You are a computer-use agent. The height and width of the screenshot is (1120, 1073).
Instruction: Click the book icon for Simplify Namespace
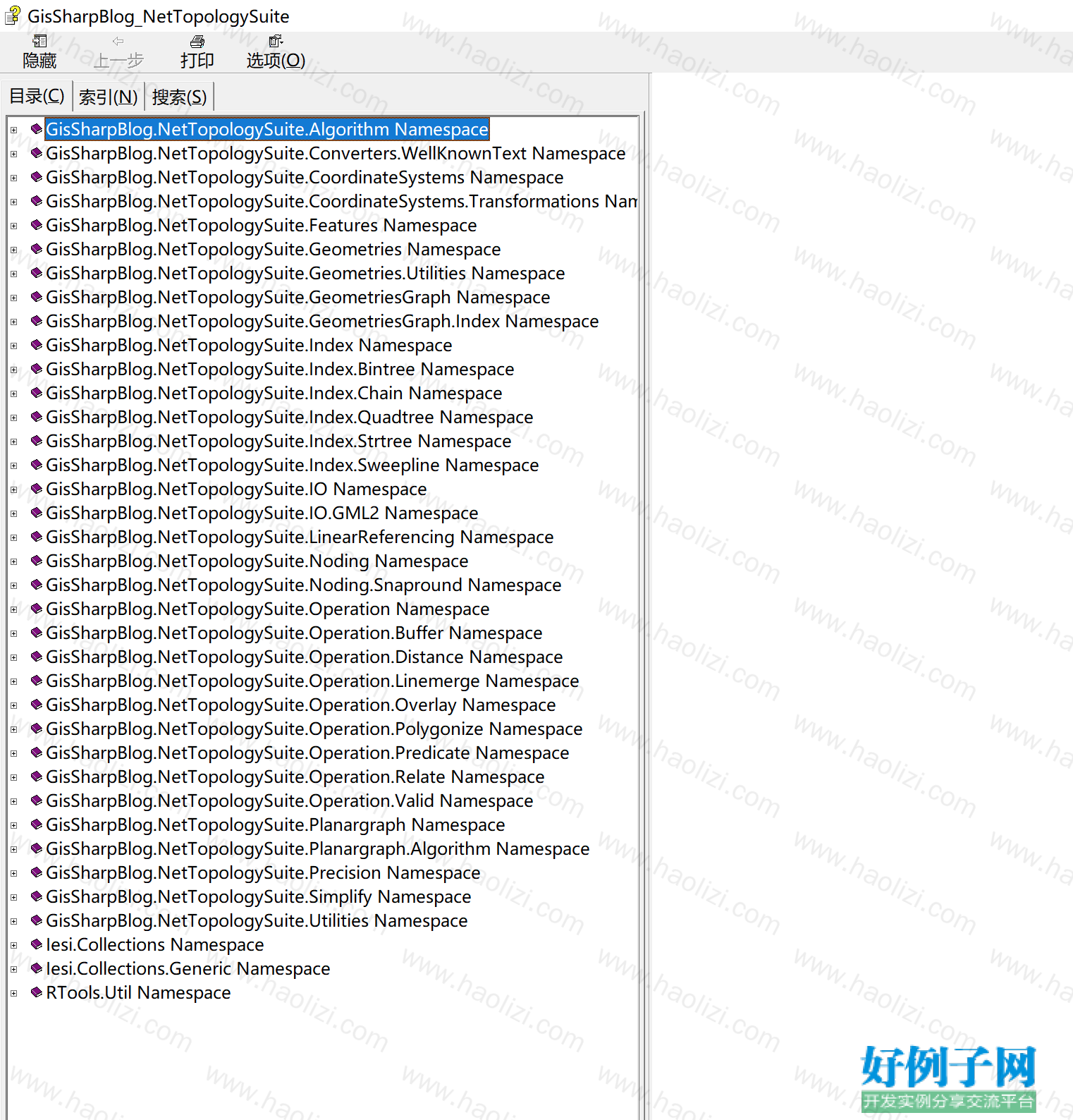pos(37,896)
